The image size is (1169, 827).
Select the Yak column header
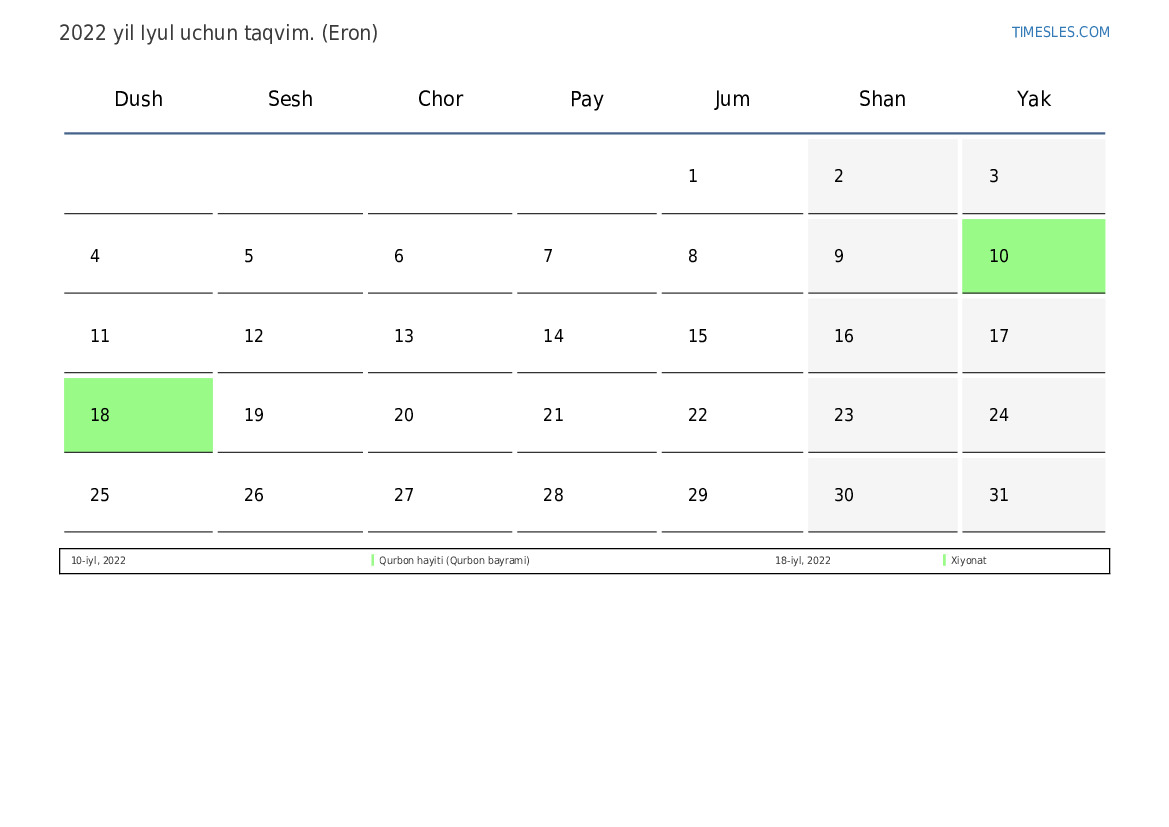click(x=1033, y=99)
